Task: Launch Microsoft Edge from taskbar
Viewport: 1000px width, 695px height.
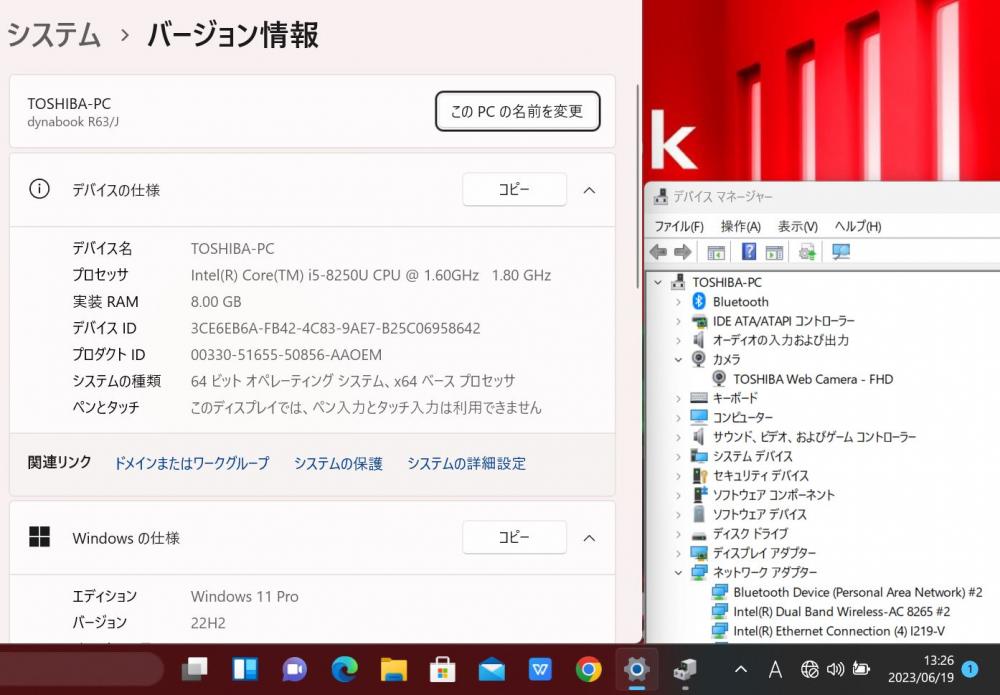Action: pos(344,669)
